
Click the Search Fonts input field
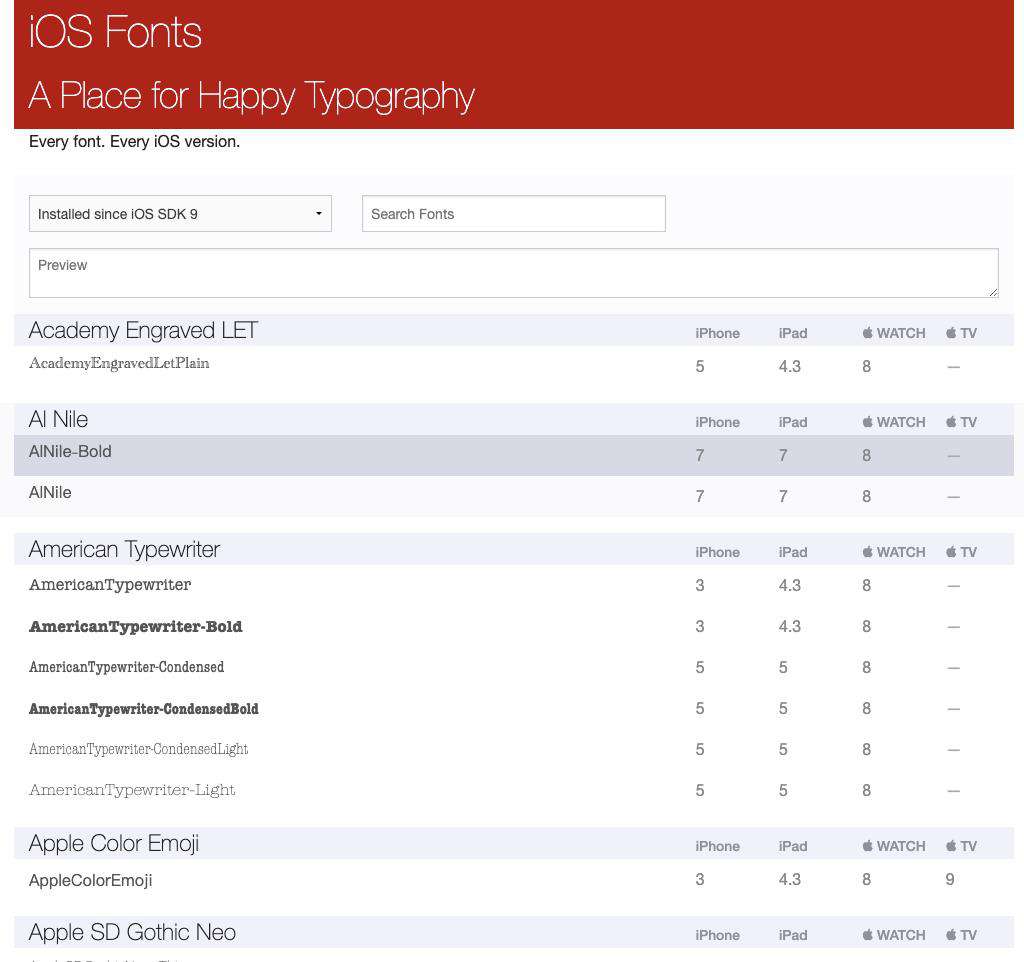click(514, 214)
